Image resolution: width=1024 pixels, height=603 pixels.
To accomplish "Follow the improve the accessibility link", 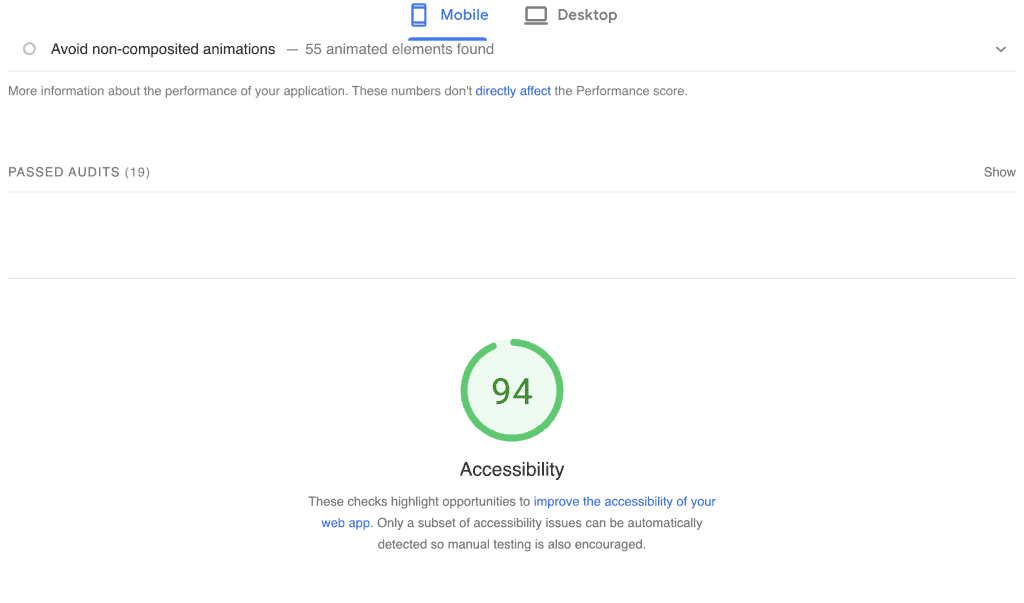I will [x=625, y=501].
